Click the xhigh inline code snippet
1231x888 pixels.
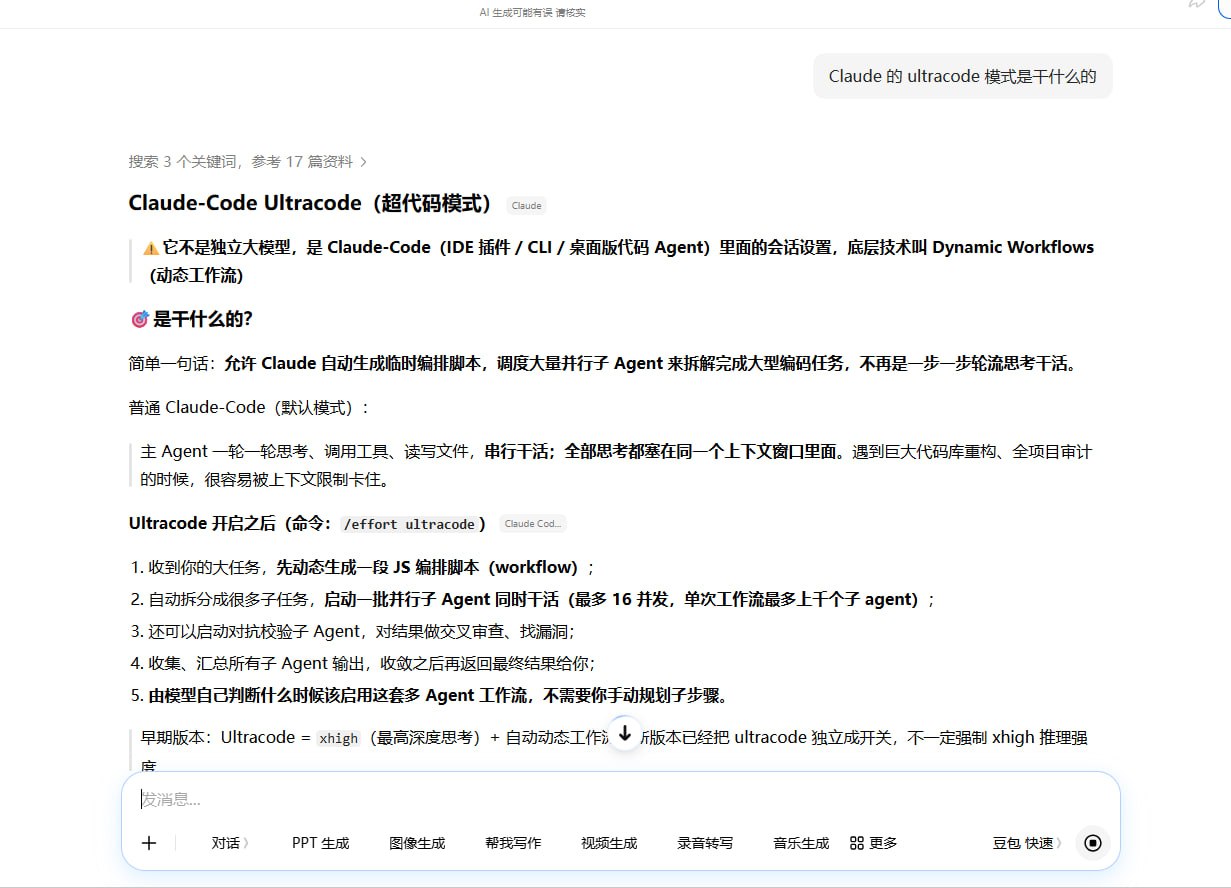click(338, 738)
